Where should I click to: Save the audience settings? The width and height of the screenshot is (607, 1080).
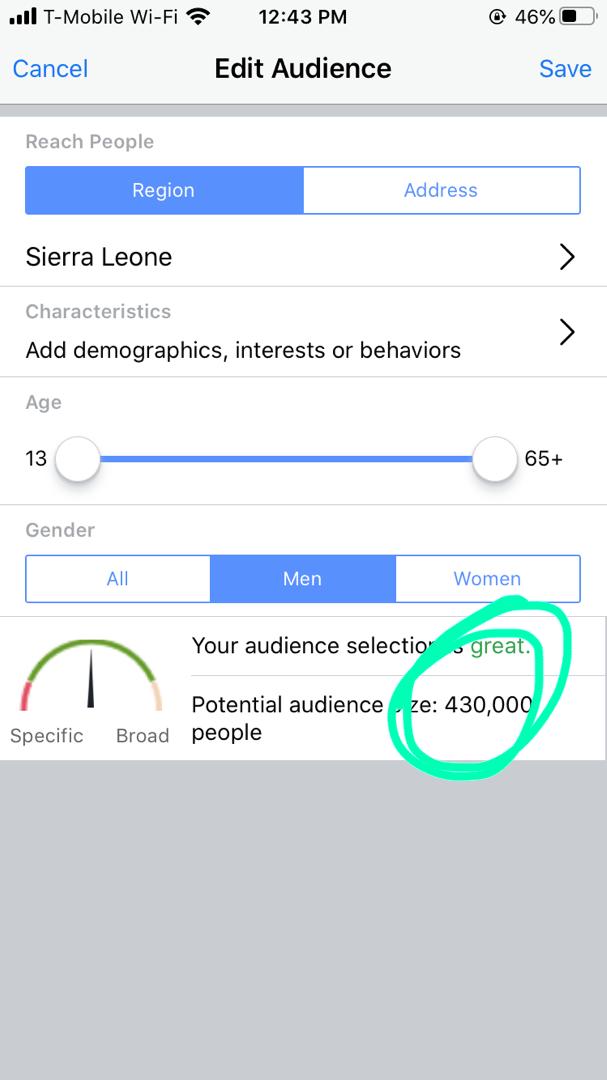click(x=565, y=68)
